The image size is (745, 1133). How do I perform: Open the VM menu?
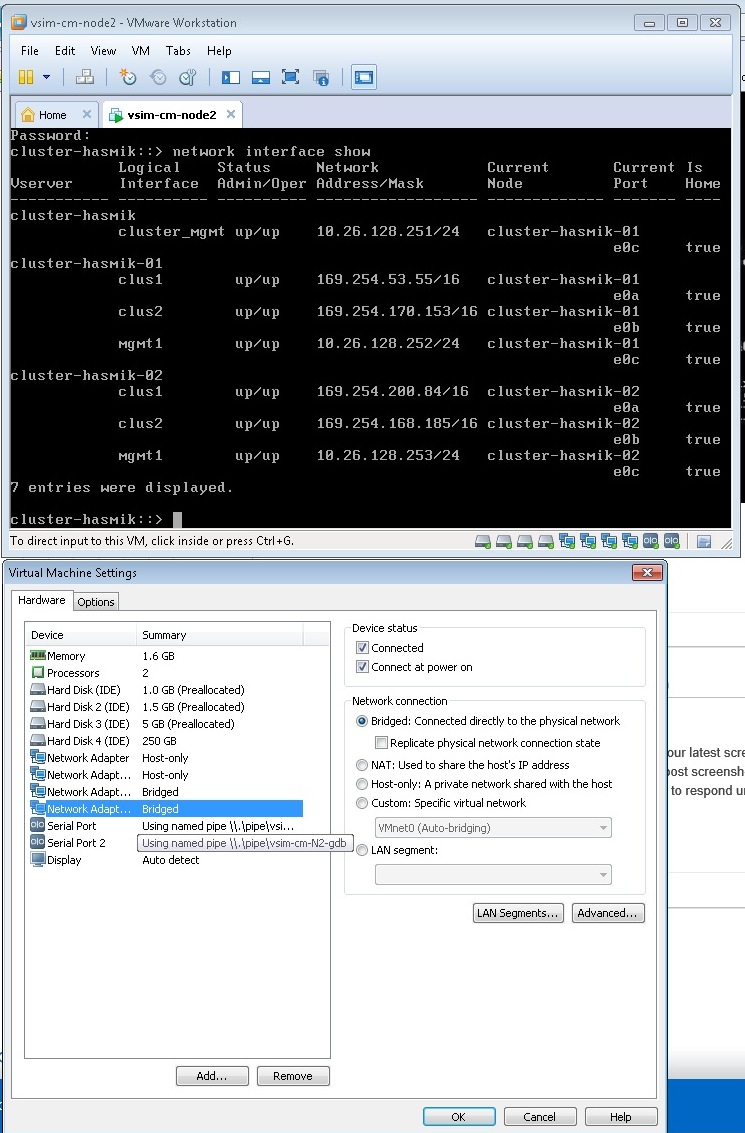pyautogui.click(x=141, y=50)
